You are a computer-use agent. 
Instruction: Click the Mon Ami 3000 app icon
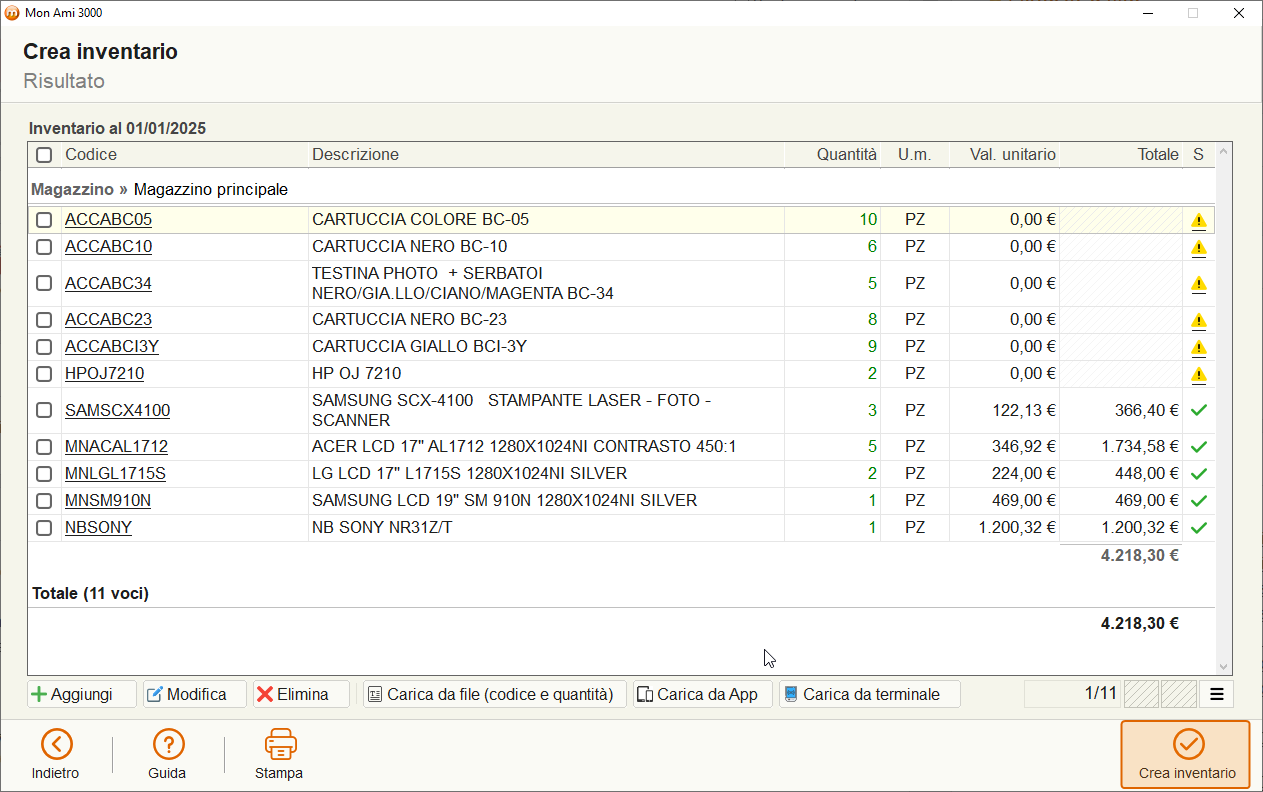[x=12, y=13]
